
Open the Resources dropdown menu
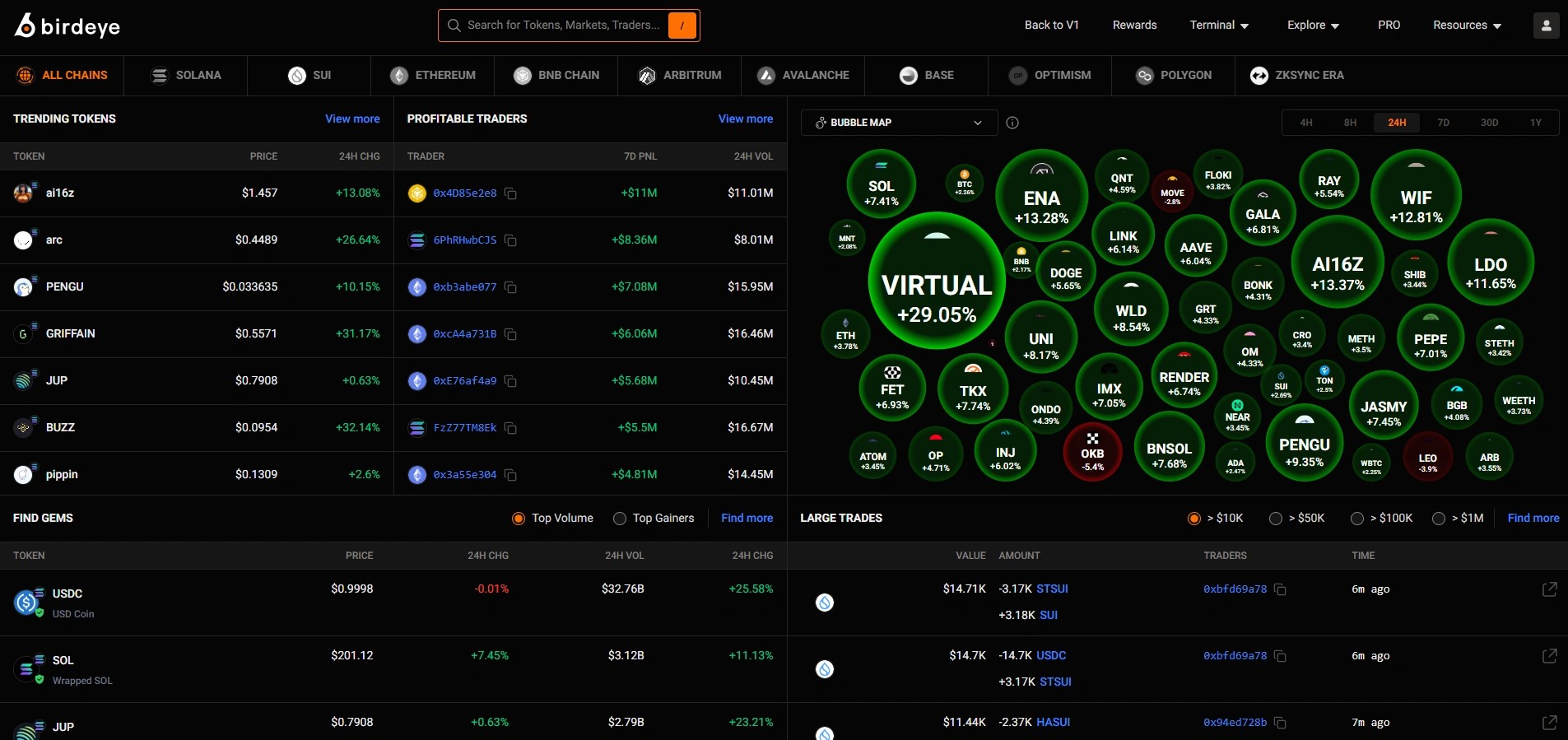[x=1467, y=26]
